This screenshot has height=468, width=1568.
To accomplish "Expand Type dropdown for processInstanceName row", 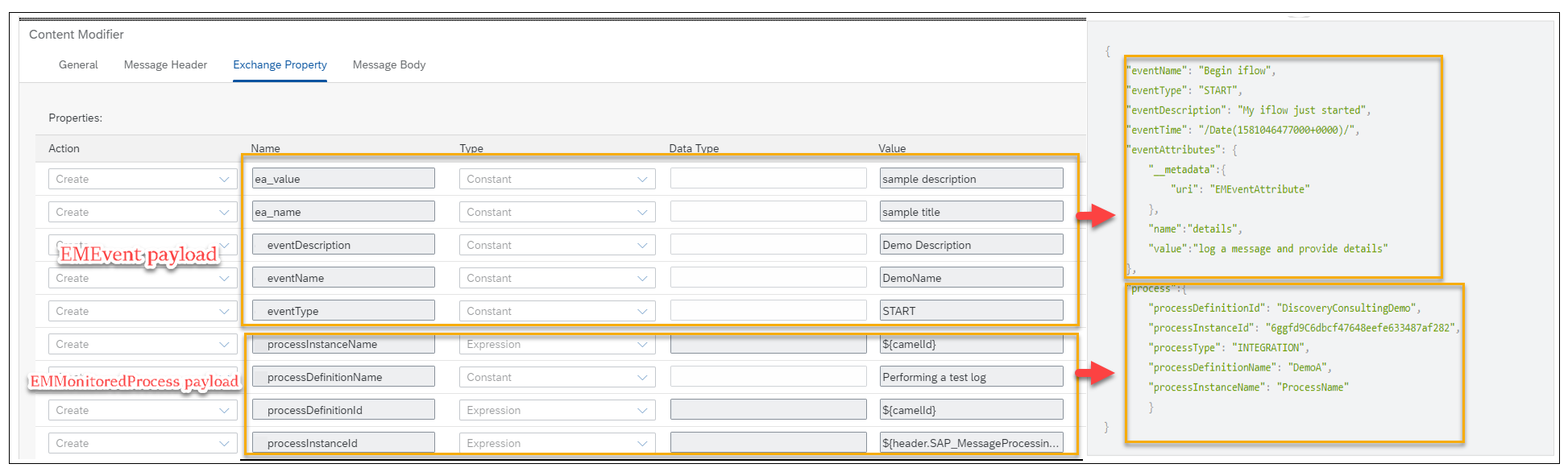I will (x=557, y=344).
